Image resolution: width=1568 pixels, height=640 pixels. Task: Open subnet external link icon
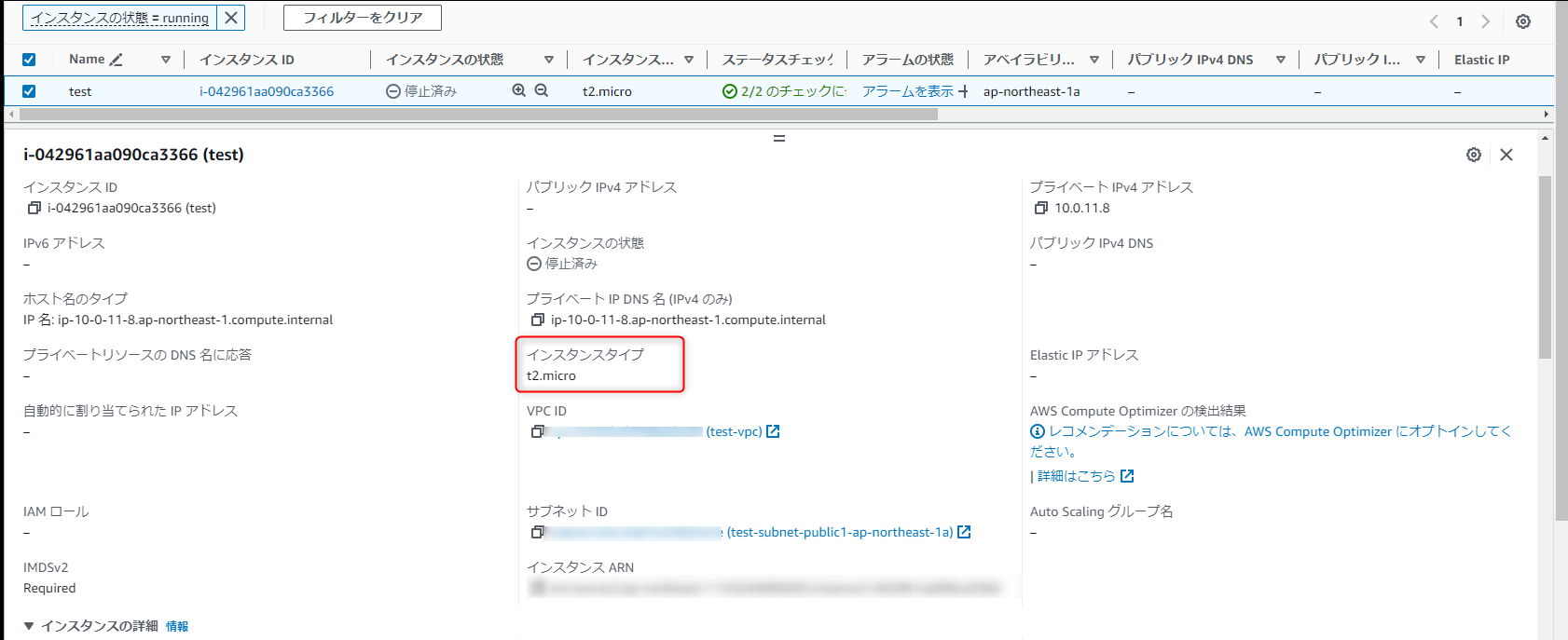[x=964, y=532]
